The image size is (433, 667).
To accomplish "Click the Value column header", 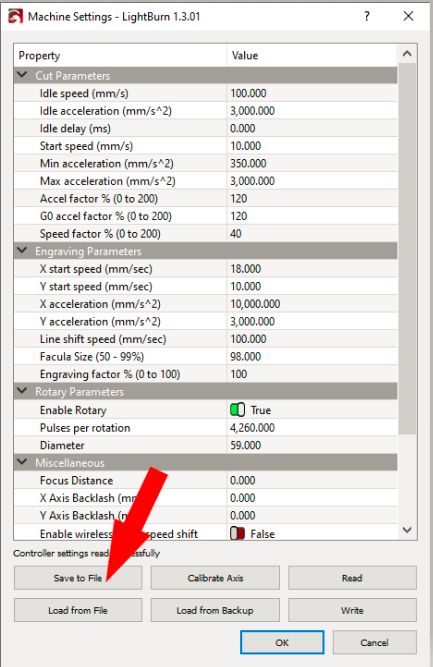I will [312, 55].
